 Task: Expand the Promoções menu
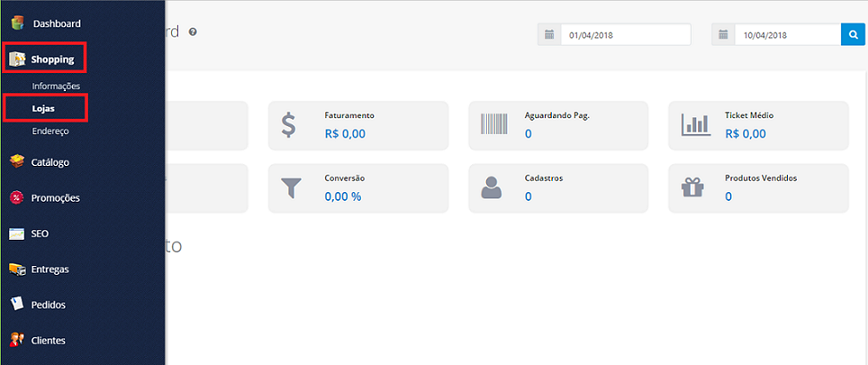pyautogui.click(x=55, y=198)
